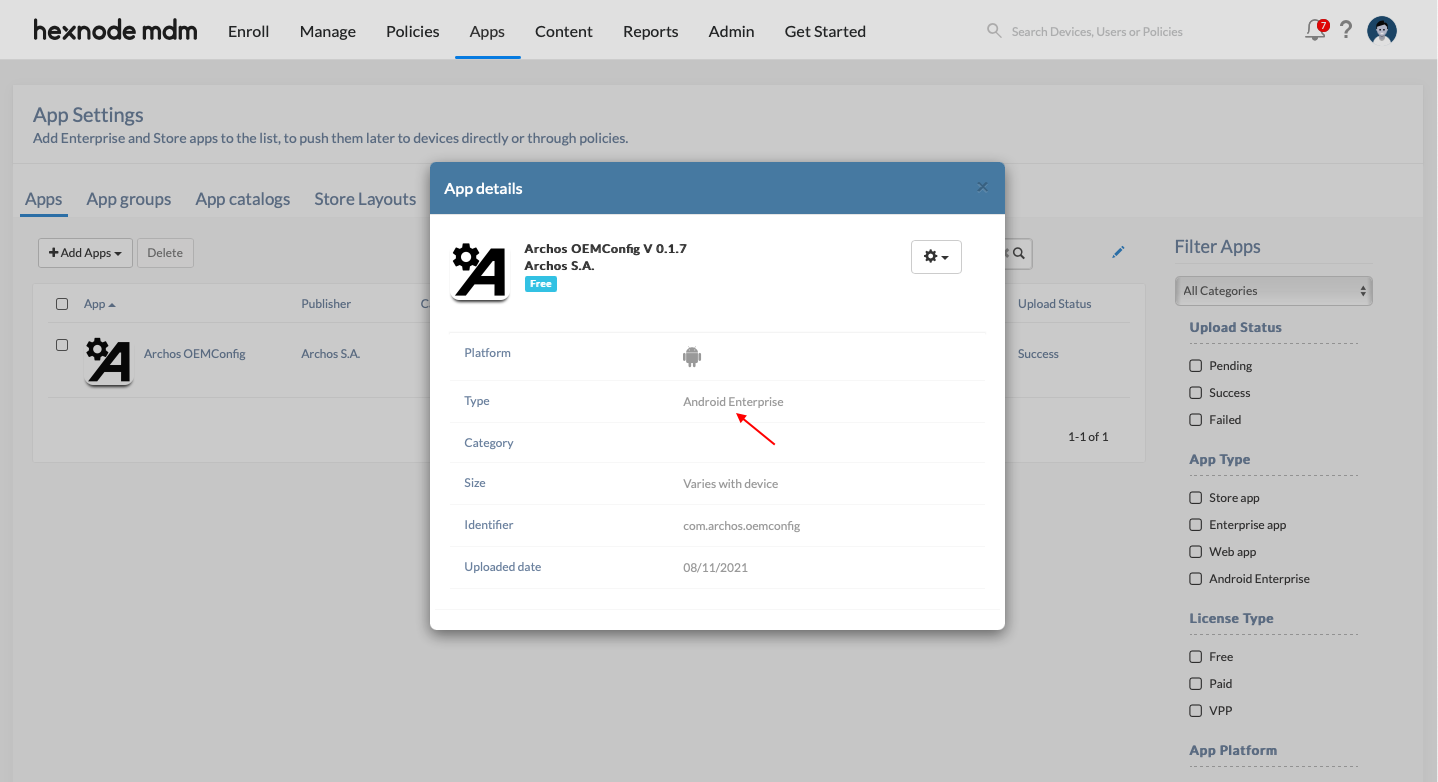Click the 1-1 of 1 pagination text
Viewport: 1438px width, 782px height.
point(1088,437)
